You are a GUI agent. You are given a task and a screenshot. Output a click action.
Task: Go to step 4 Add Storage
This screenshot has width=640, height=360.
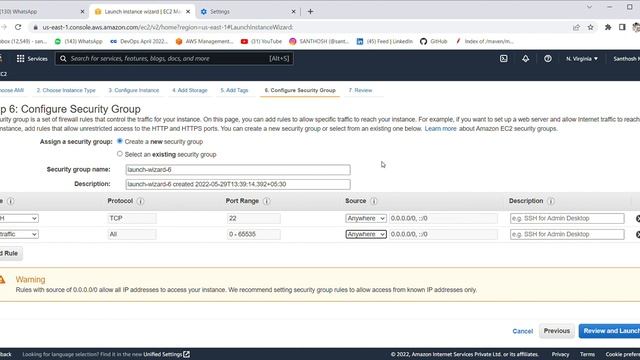coord(190,90)
